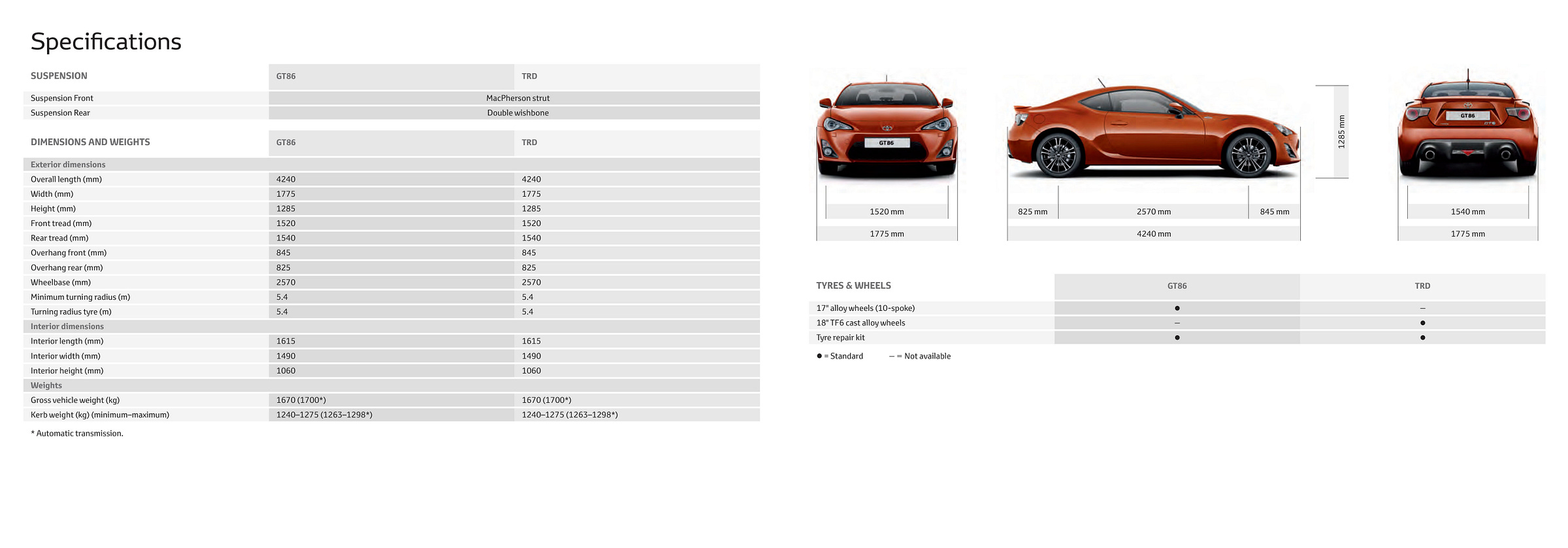This screenshot has width=1568, height=548.
Task: Click the Standard legend entry
Action: (840, 356)
